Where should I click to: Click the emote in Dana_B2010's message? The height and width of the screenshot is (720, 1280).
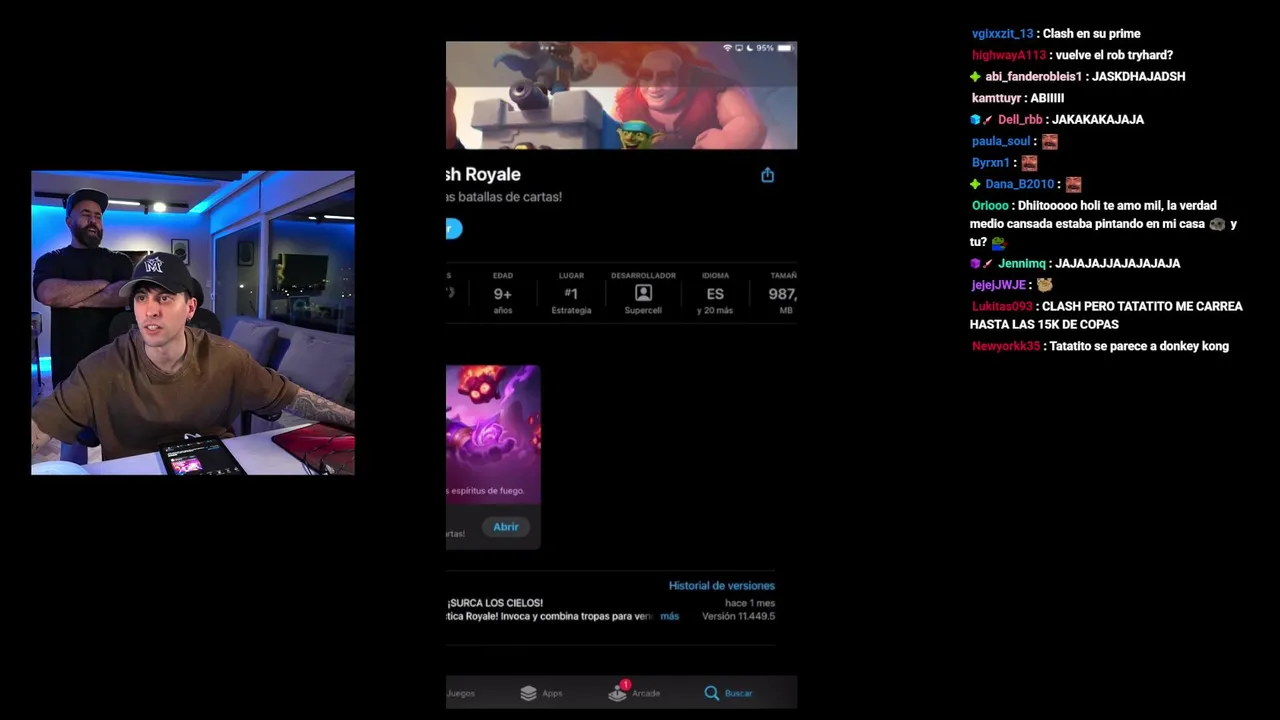tap(1073, 184)
